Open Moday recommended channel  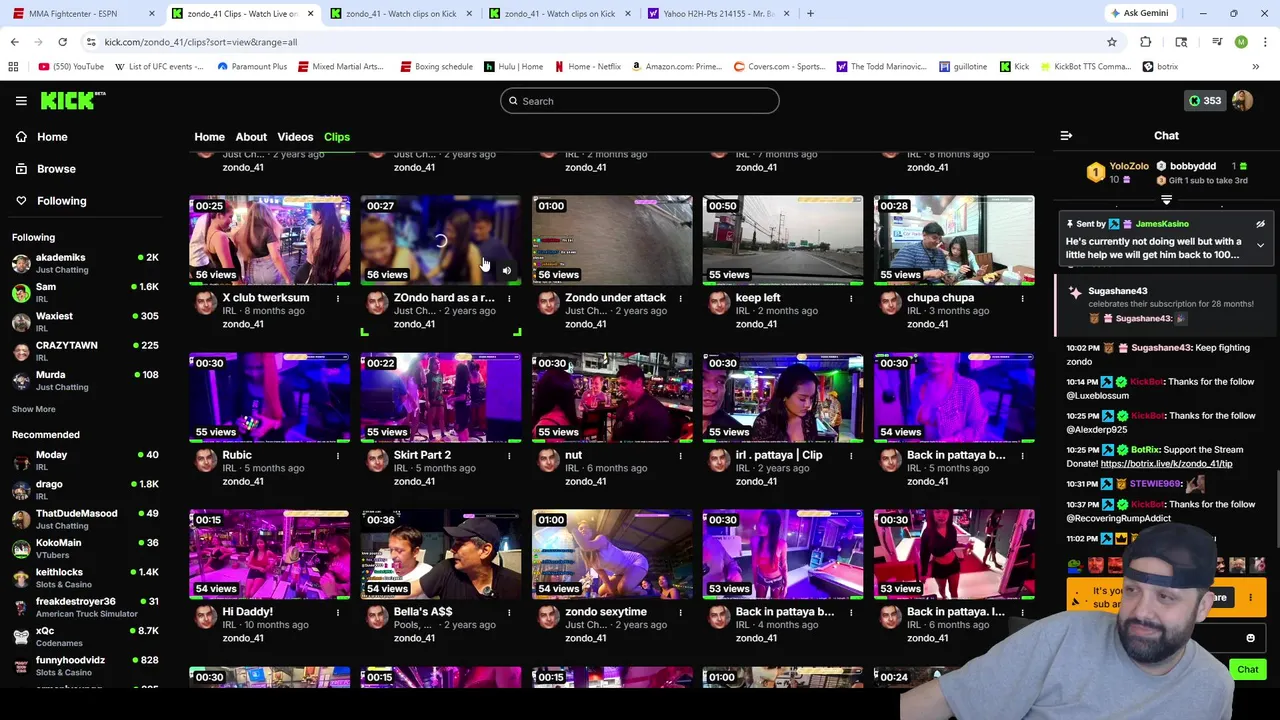pyautogui.click(x=86, y=461)
